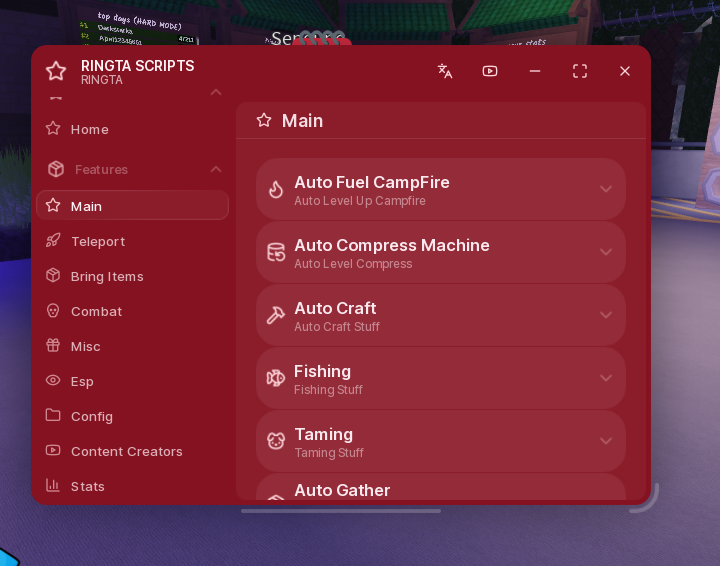Click the skull icon beside Combat
The image size is (720, 566).
(53, 311)
